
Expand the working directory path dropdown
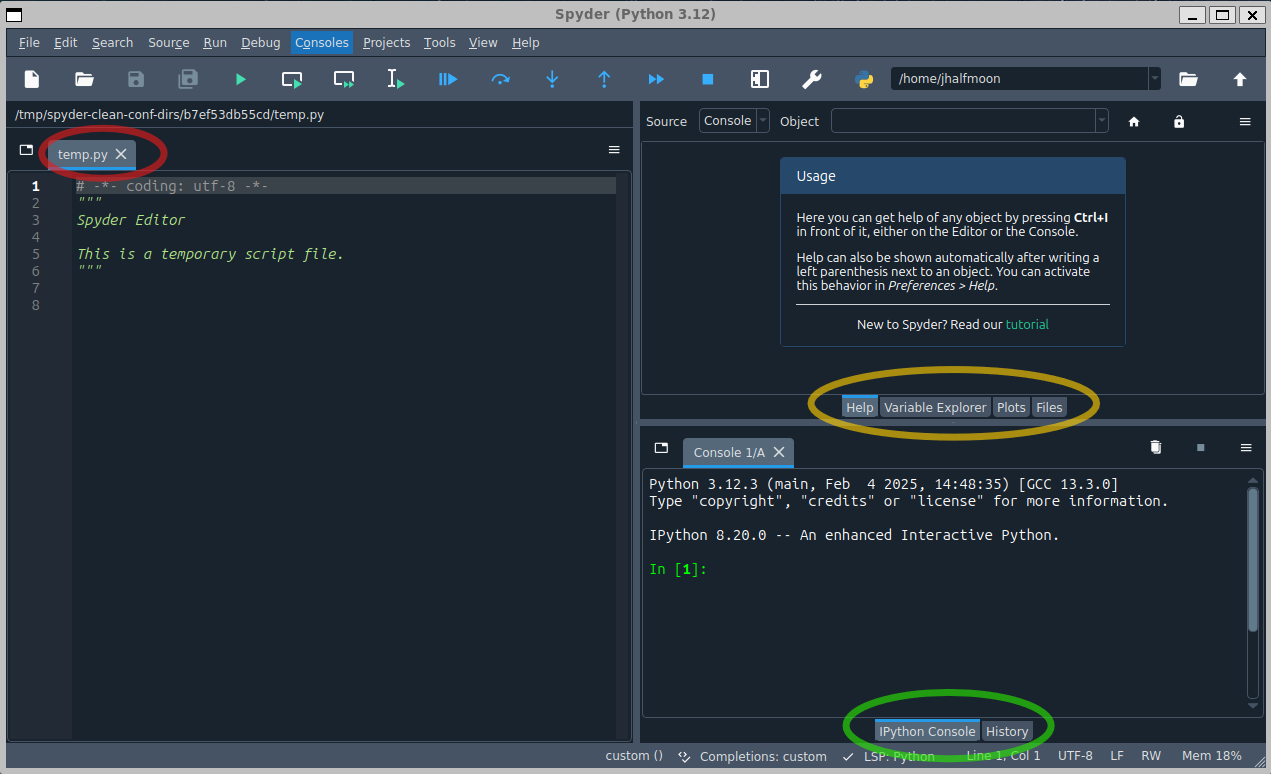tap(1155, 79)
